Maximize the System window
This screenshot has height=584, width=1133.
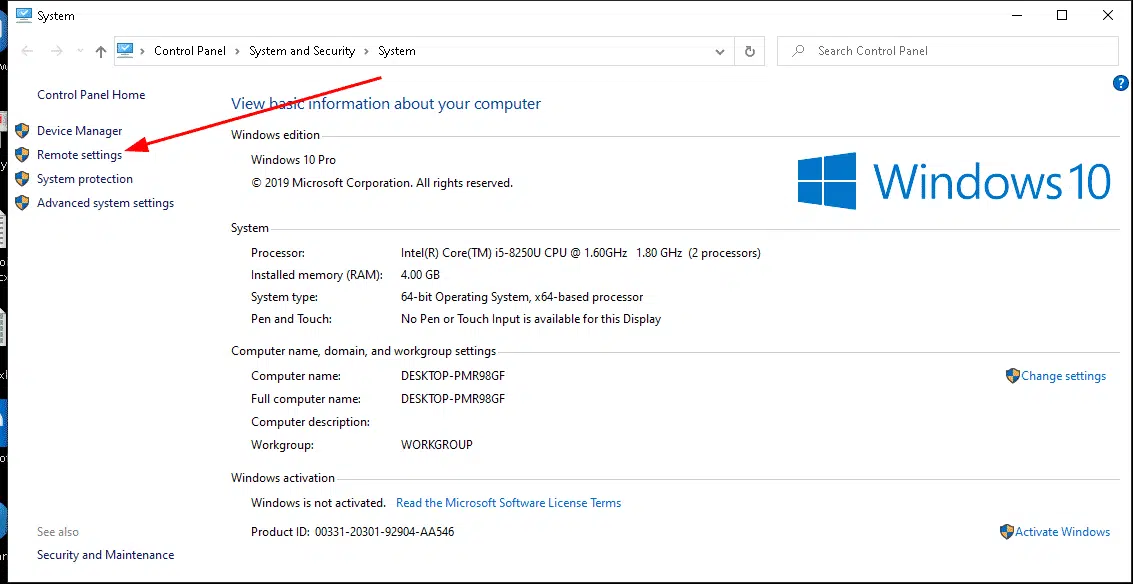coord(1061,15)
